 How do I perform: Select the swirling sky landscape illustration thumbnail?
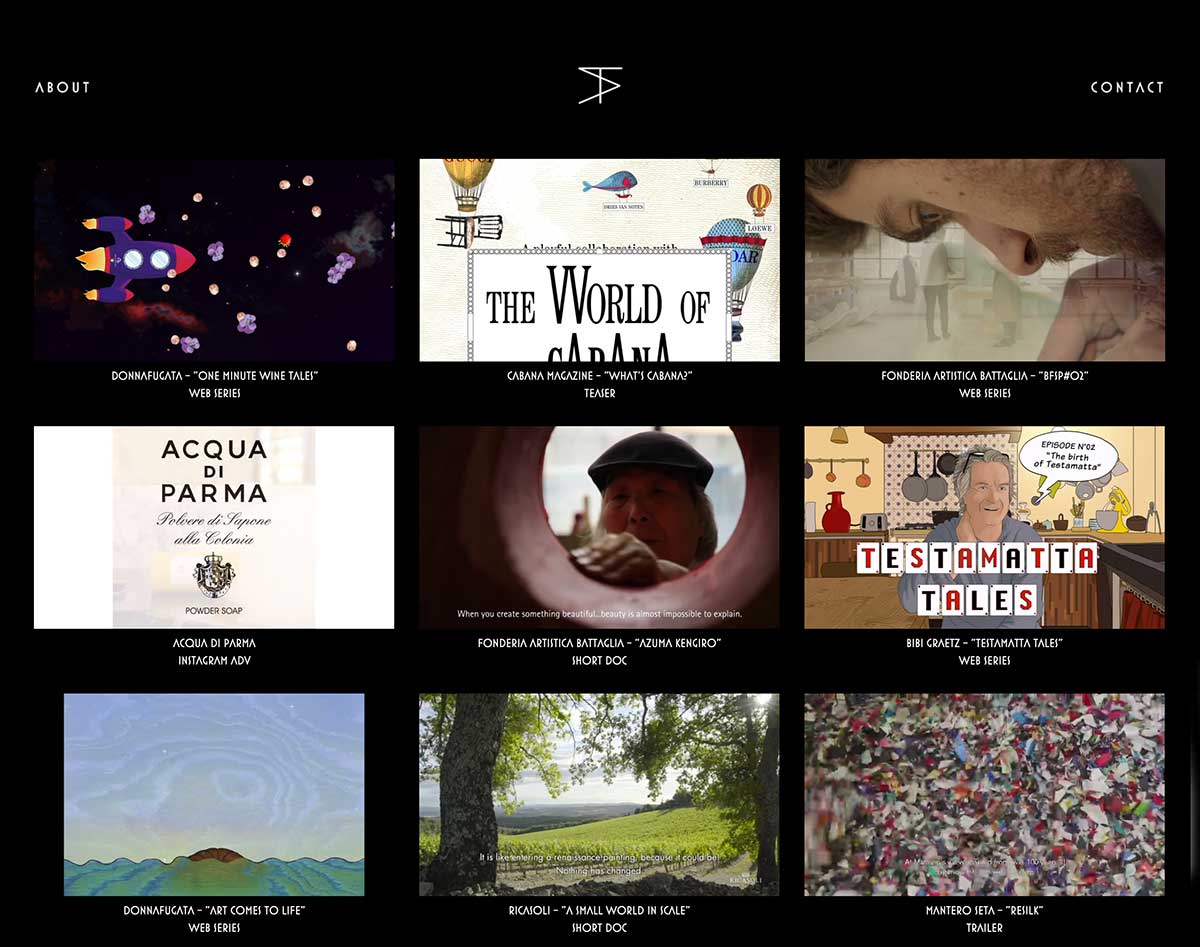214,794
